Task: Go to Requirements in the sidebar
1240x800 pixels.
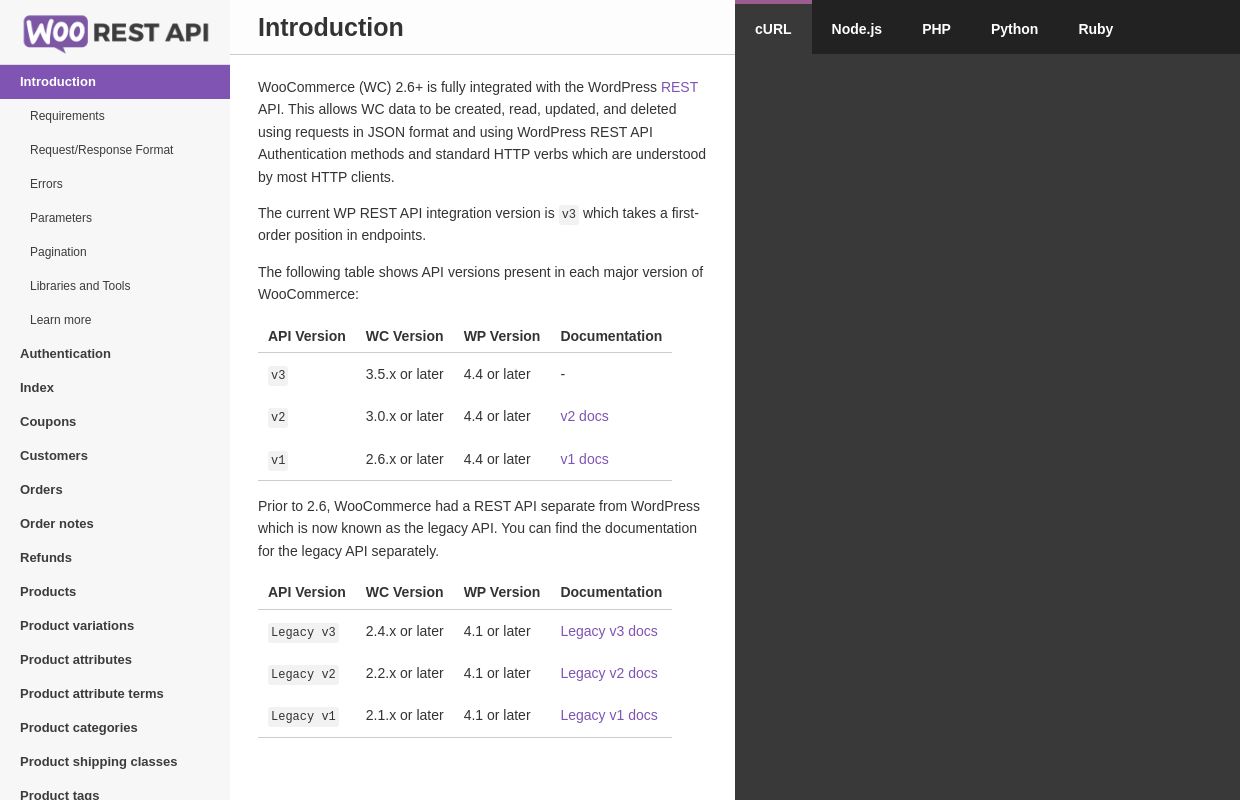Action: tap(115, 116)
